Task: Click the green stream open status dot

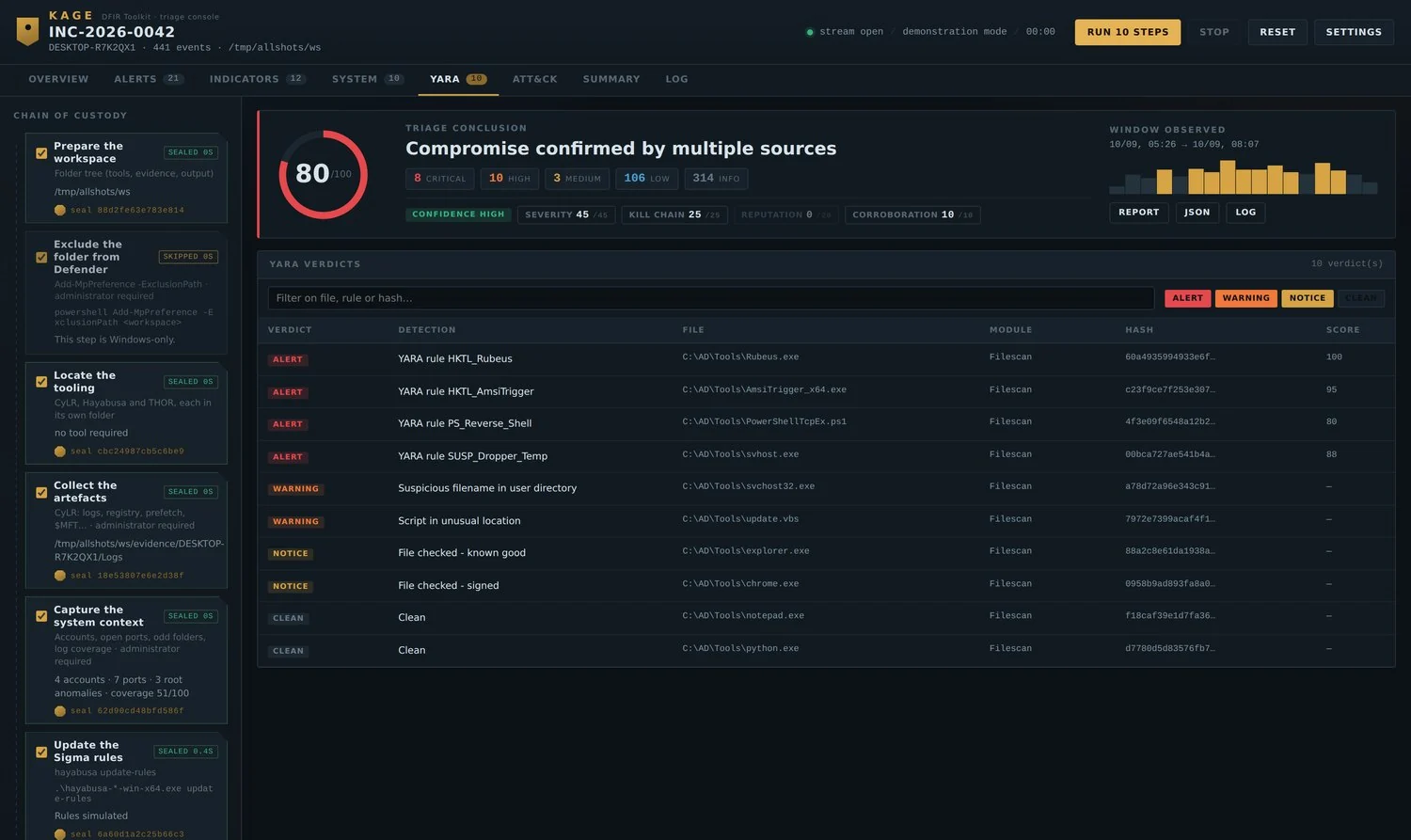Action: [x=809, y=32]
